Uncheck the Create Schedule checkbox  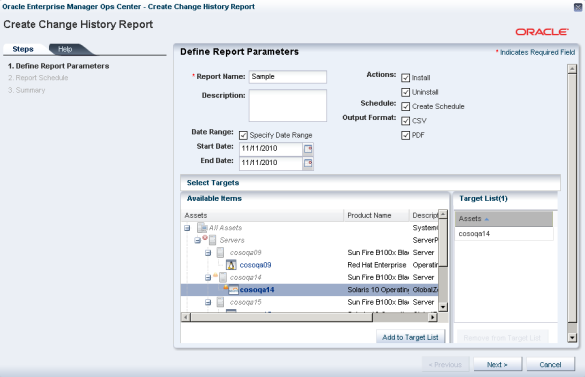pos(406,106)
